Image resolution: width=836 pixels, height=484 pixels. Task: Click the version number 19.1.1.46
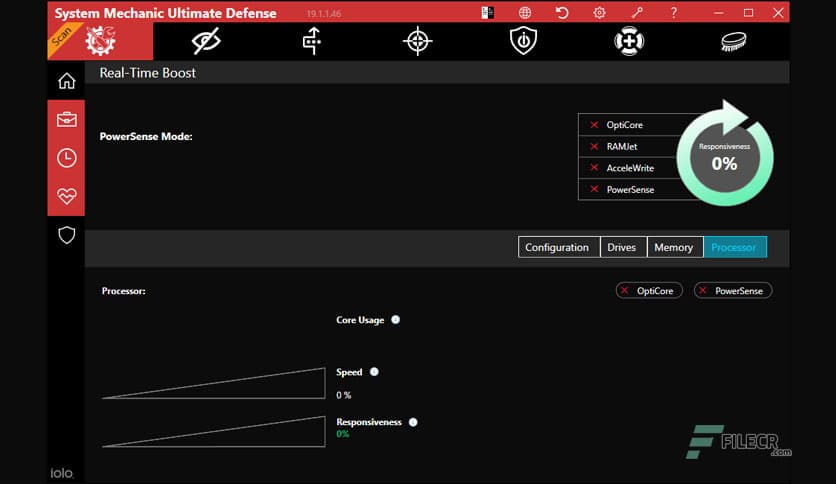(x=324, y=14)
